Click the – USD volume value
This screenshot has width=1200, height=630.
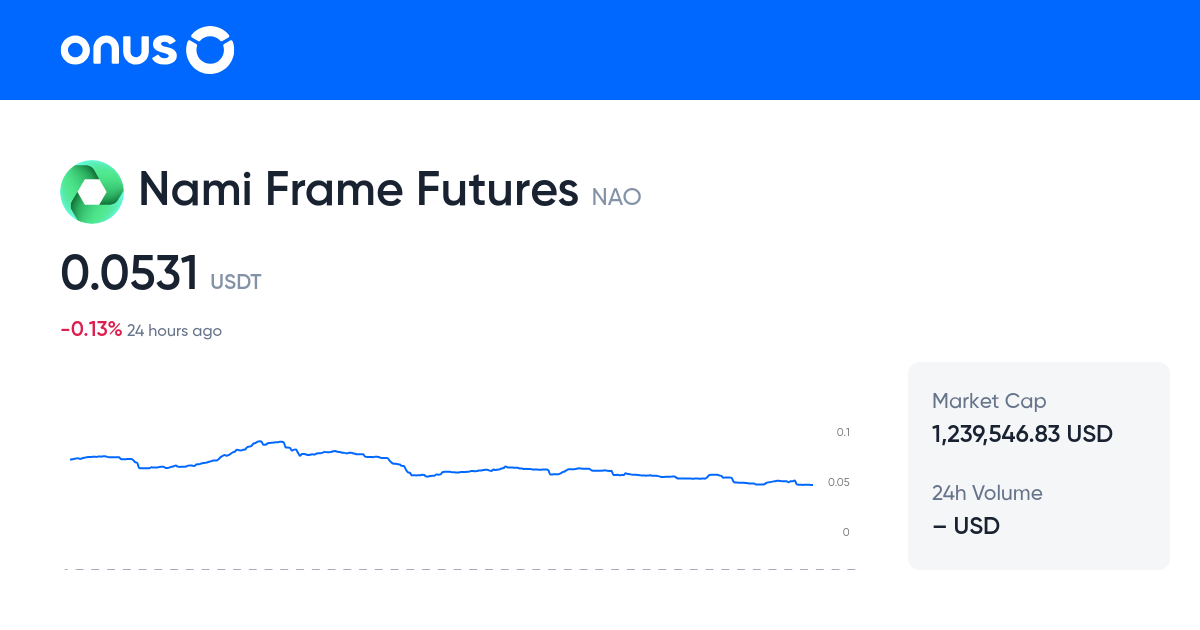966,525
